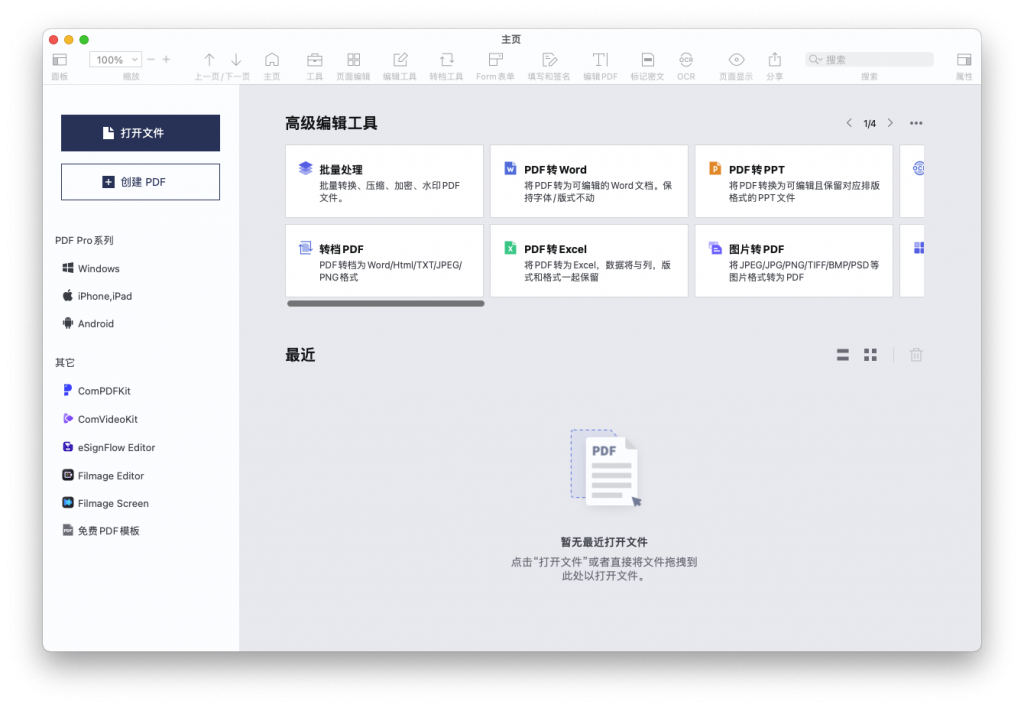The width and height of the screenshot is (1024, 708).
Task: Open the Filmage Editor link
Action: pos(110,475)
